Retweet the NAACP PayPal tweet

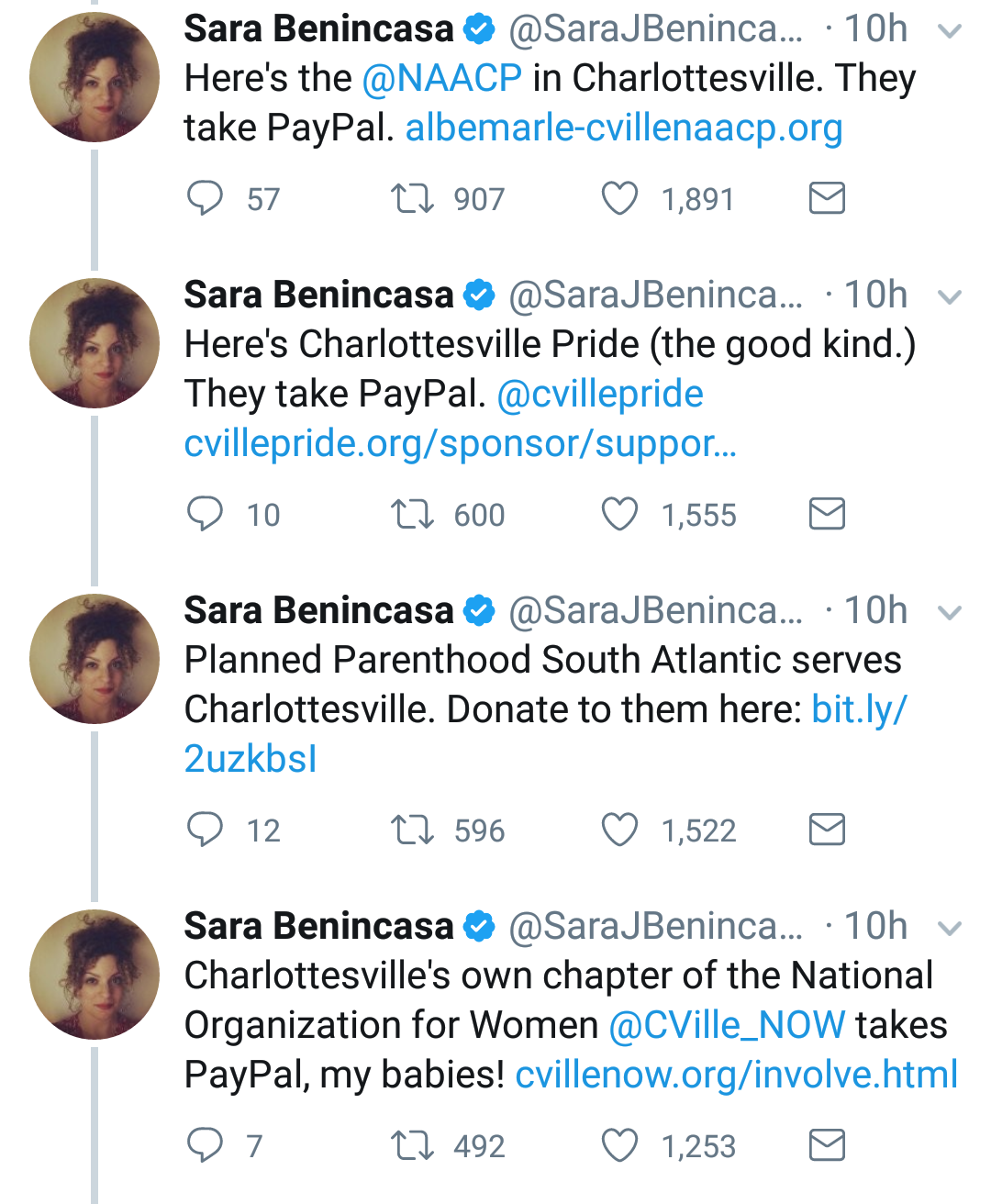click(x=412, y=198)
